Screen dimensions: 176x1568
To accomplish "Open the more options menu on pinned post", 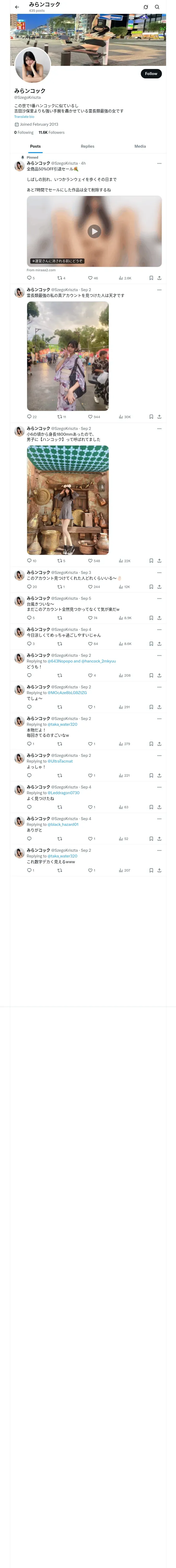I will pos(159,163).
